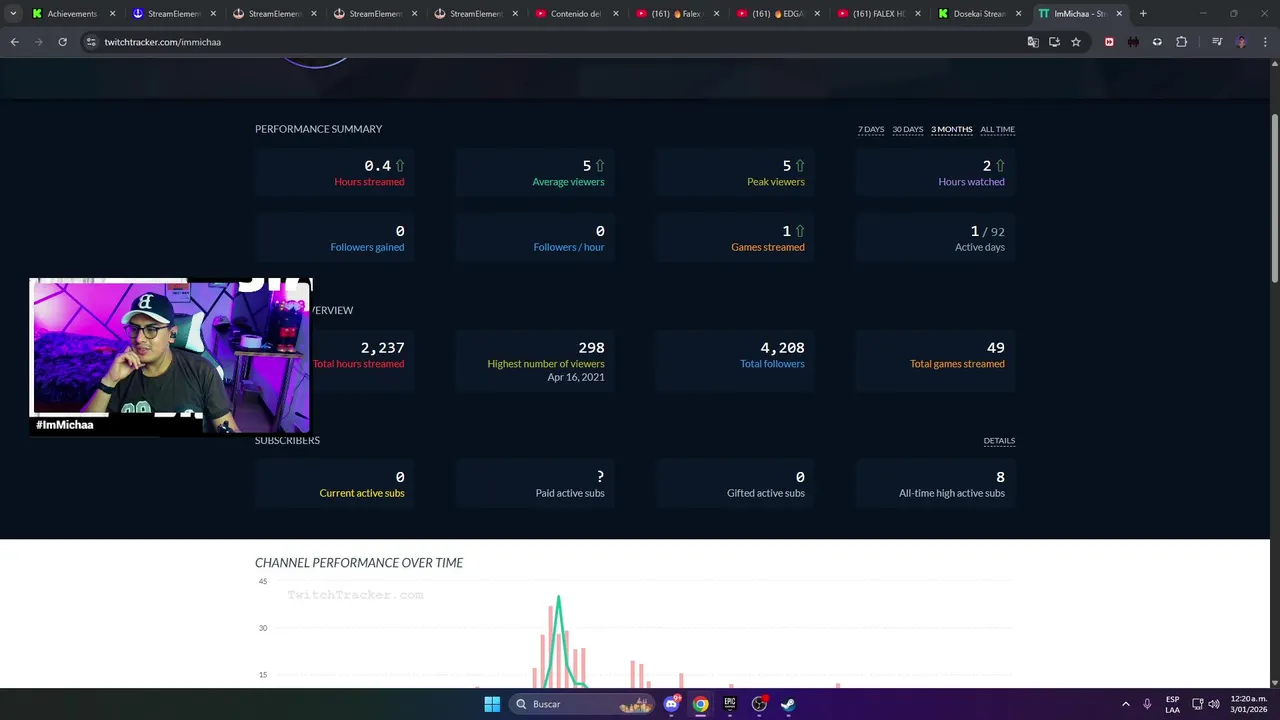The image size is (1280, 720).
Task: Close the Contenido del tab
Action: [615, 14]
